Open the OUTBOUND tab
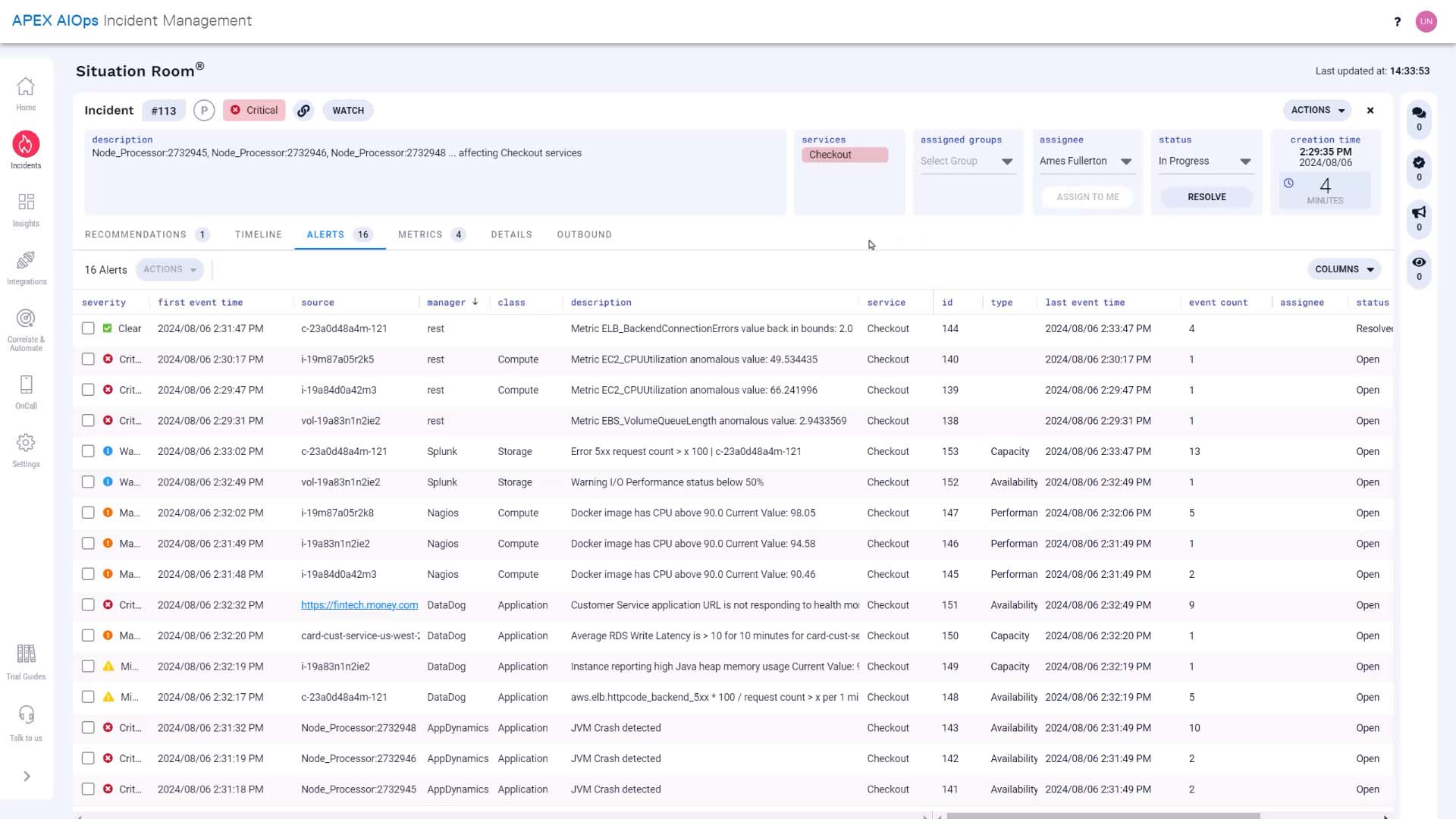The height and width of the screenshot is (819, 1456). (x=584, y=235)
